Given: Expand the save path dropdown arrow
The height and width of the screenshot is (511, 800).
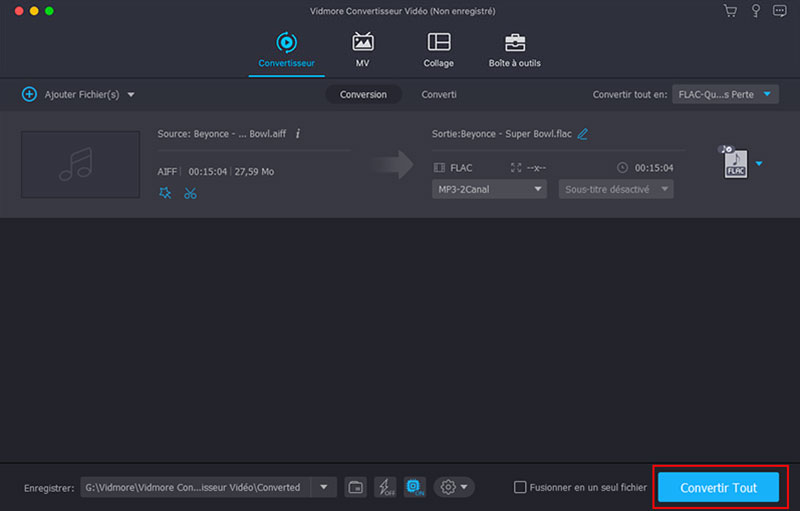Looking at the screenshot, I should click(x=324, y=488).
